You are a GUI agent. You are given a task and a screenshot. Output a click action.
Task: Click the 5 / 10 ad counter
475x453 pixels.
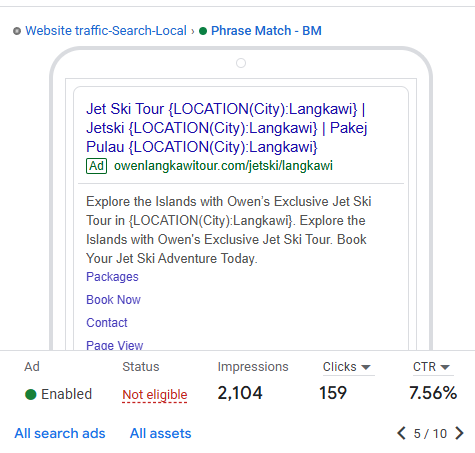430,434
